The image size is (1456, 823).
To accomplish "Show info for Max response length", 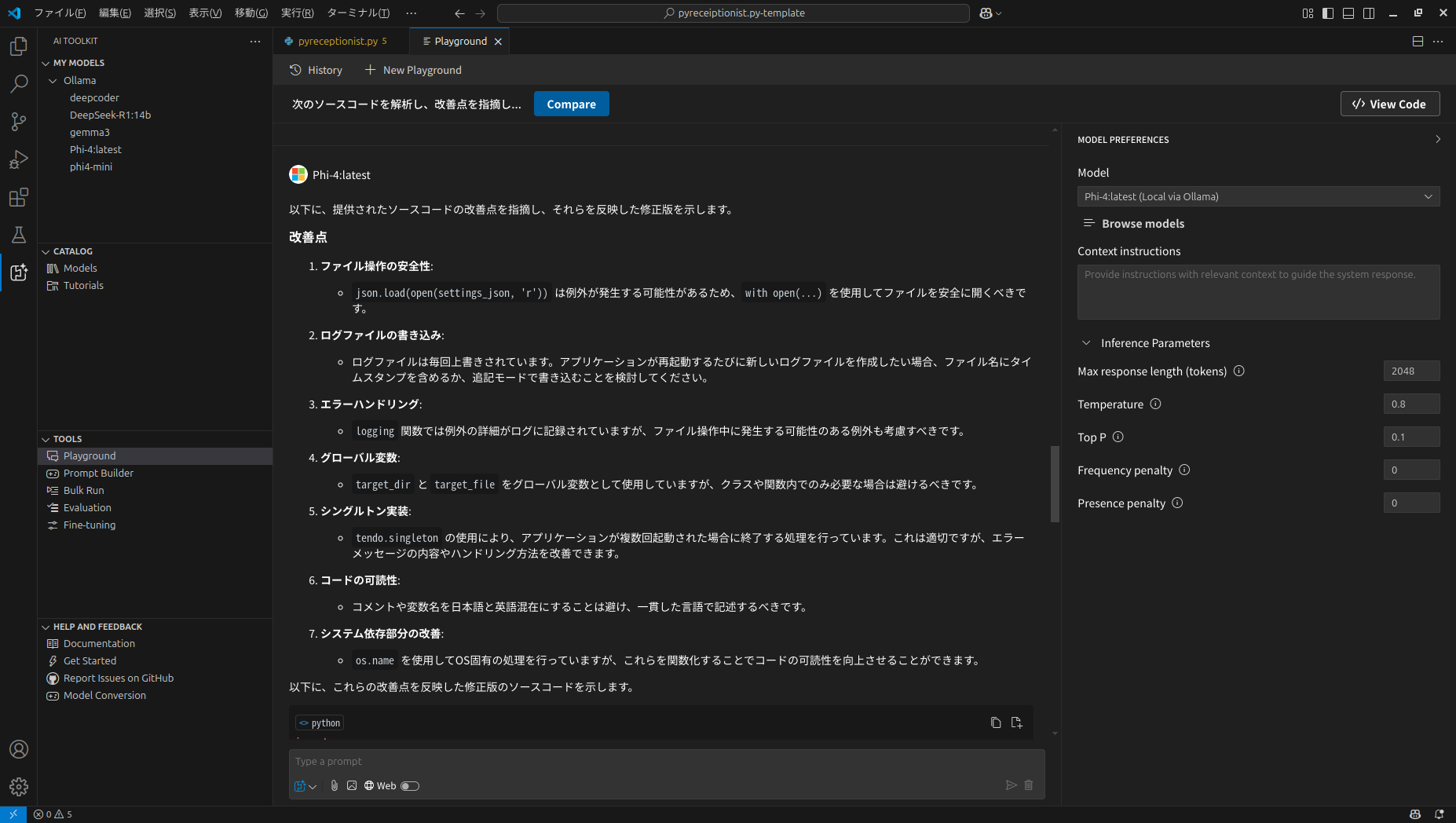I will (1239, 371).
